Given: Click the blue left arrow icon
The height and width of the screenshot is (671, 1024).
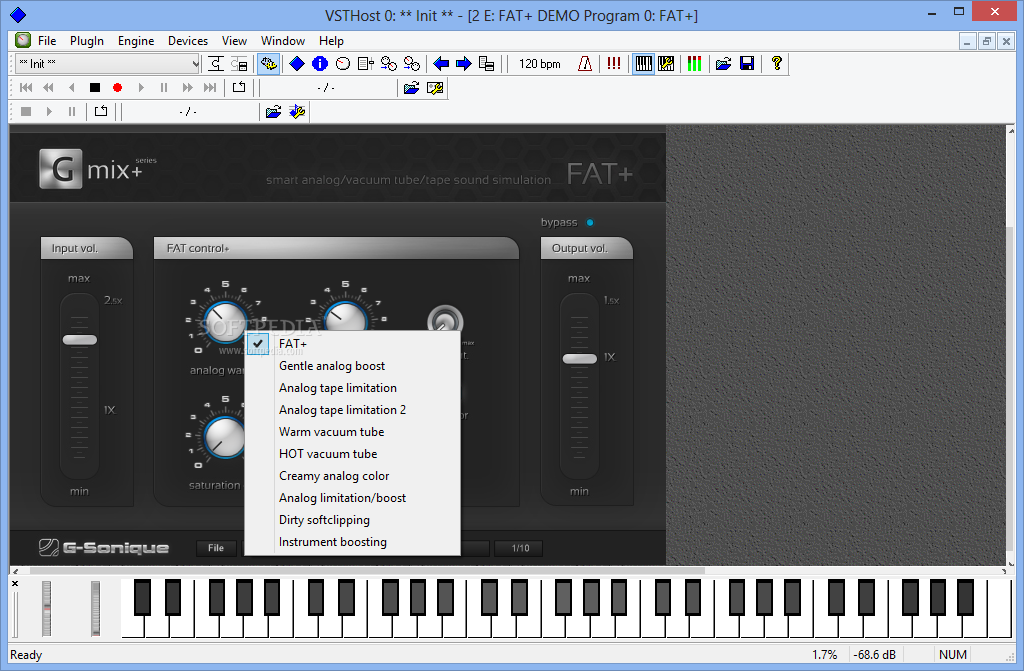Looking at the screenshot, I should (x=441, y=63).
